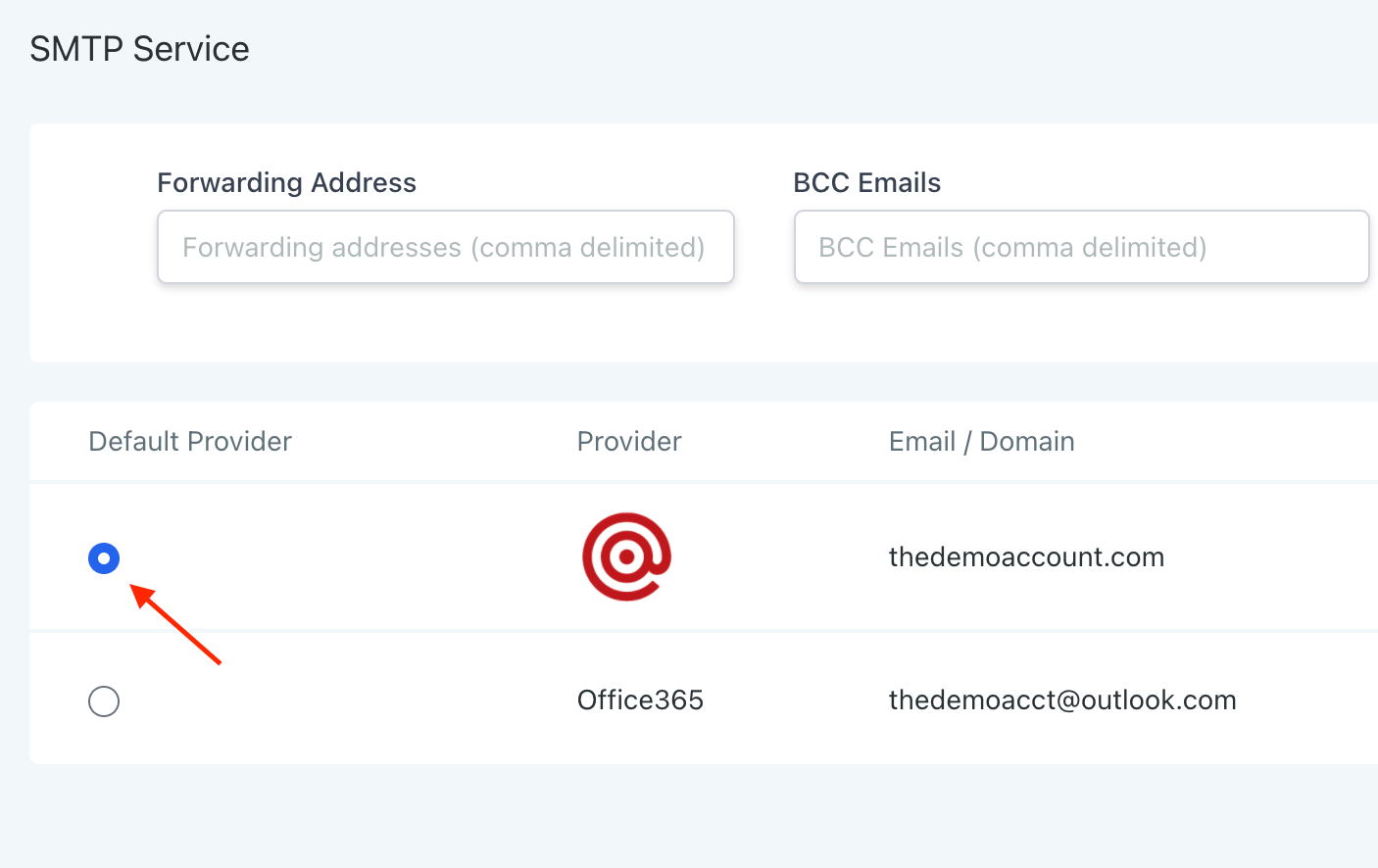The image size is (1378, 868).
Task: Click the Office365 provider name
Action: [640, 700]
